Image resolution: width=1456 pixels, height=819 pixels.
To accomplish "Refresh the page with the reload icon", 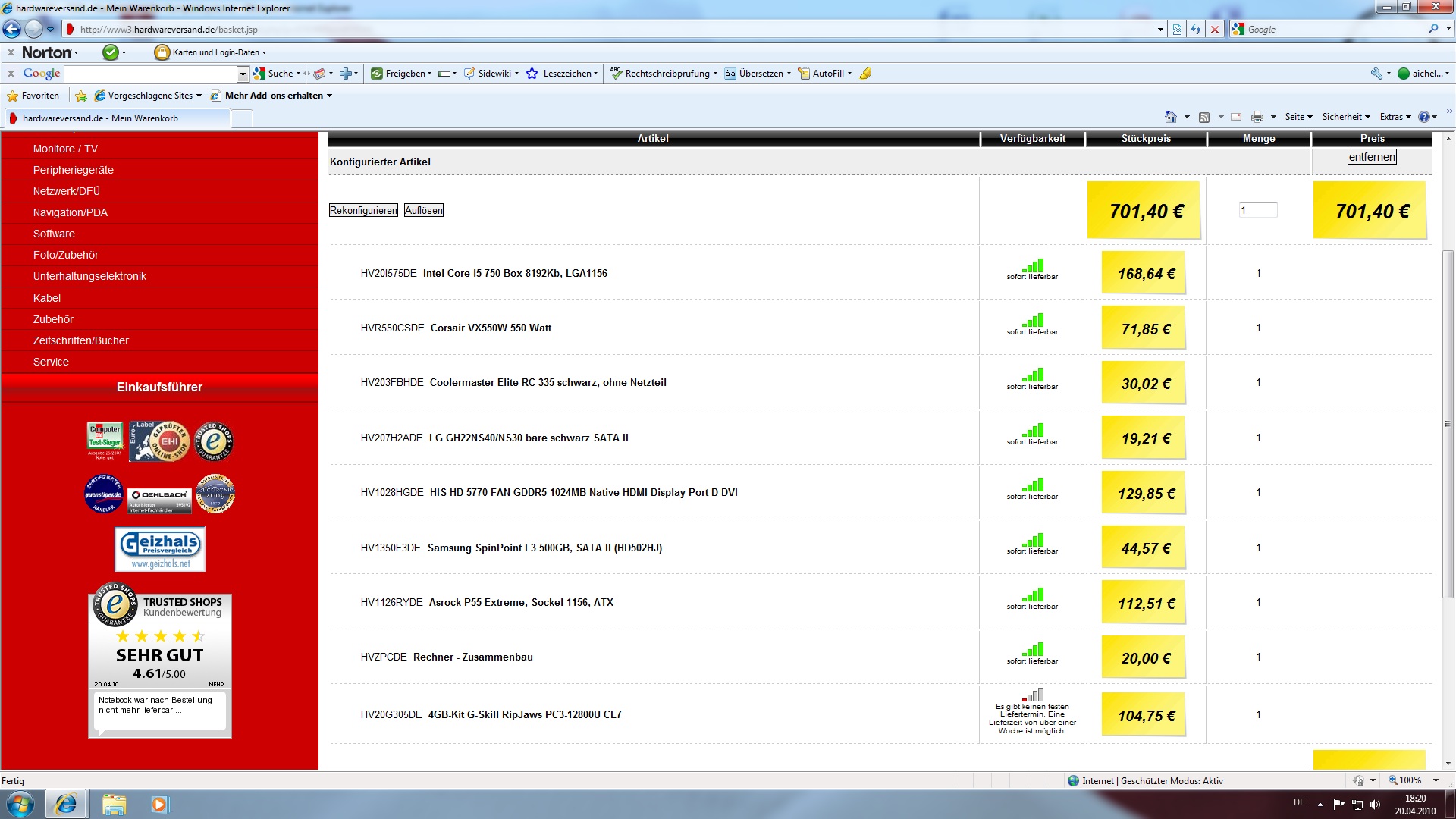I will pyautogui.click(x=1196, y=29).
